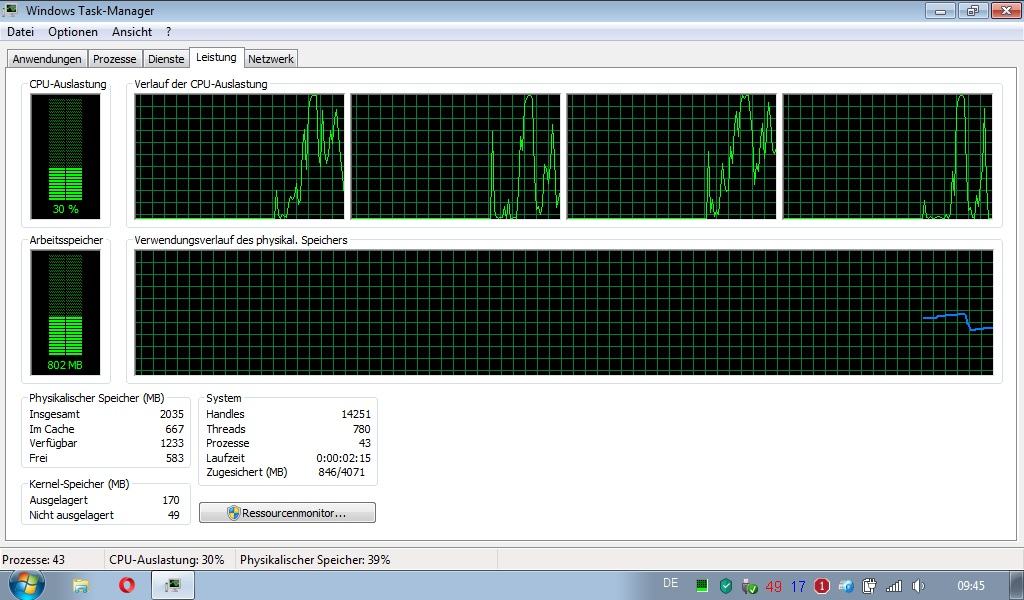The height and width of the screenshot is (600, 1024).
Task: Click the 'Verwendungsverlauf des physikal. Speichers' label
Action: tap(241, 240)
